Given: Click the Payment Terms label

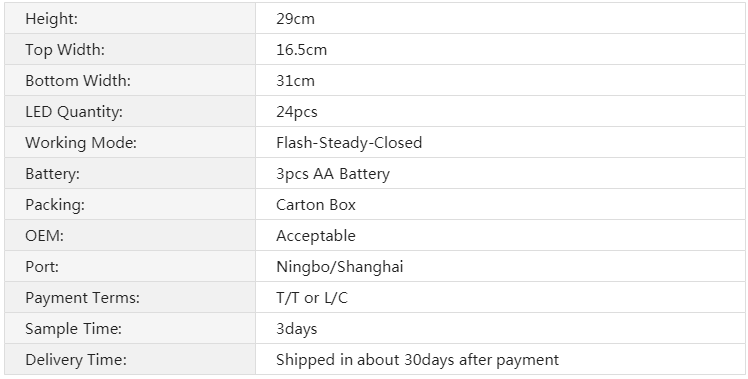Looking at the screenshot, I should click(83, 298).
